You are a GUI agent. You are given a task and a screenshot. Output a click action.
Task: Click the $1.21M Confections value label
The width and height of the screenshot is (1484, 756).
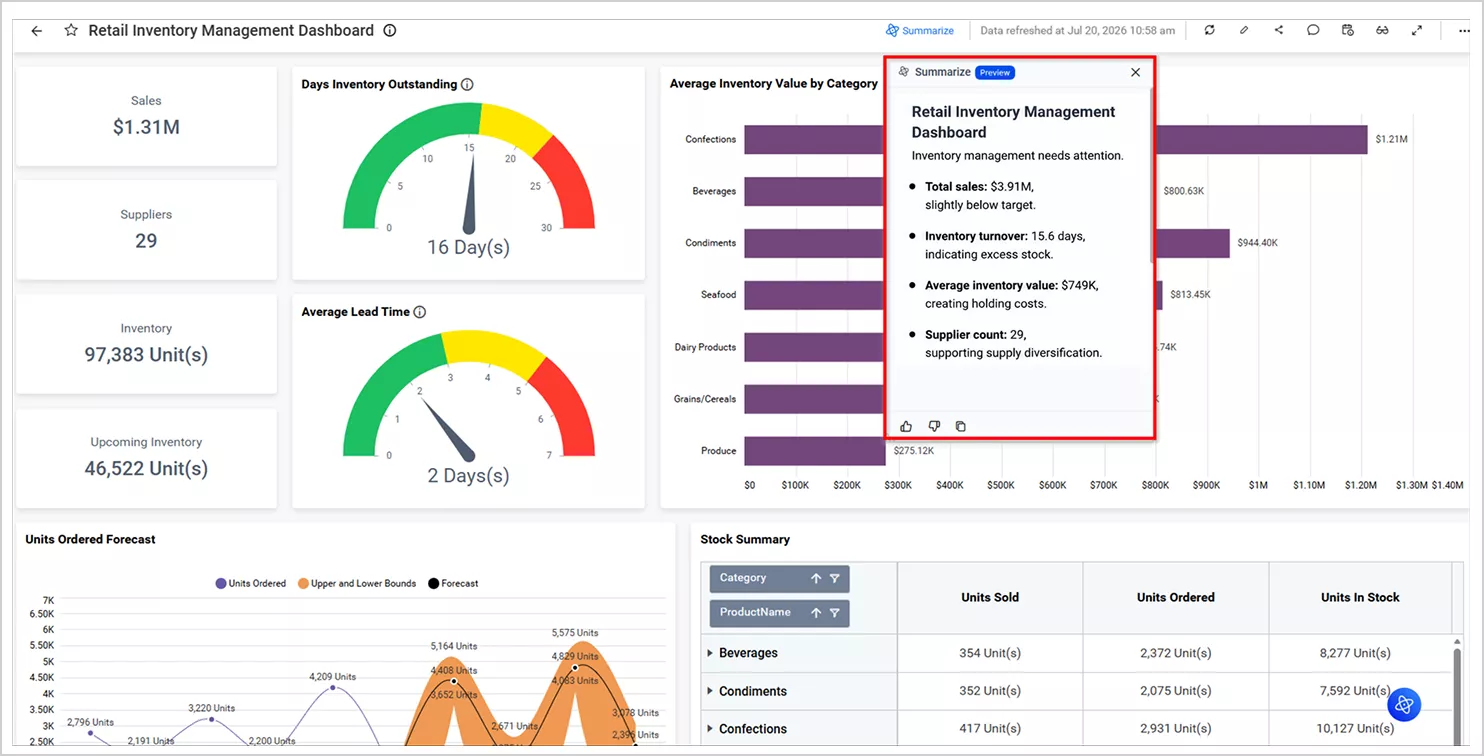tap(1391, 139)
